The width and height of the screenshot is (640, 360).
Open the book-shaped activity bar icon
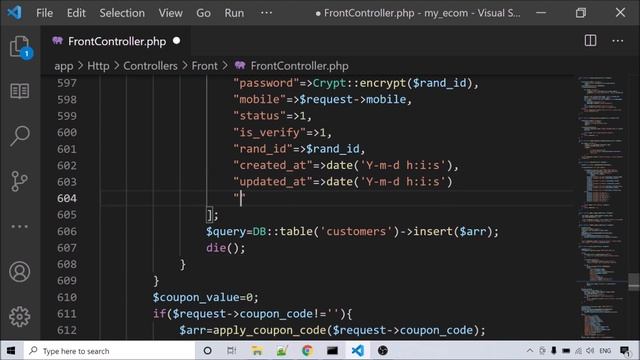click(20, 91)
